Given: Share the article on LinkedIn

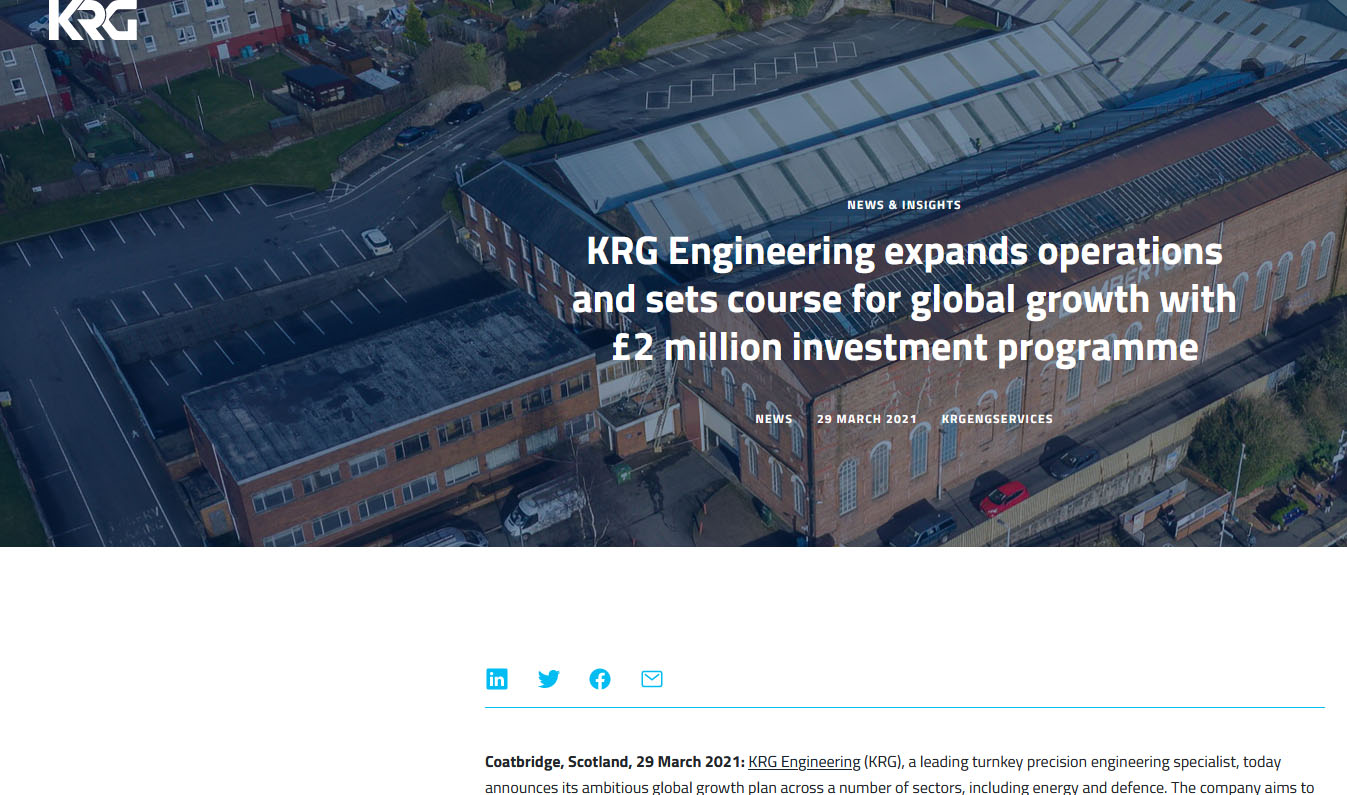Looking at the screenshot, I should pos(497,679).
